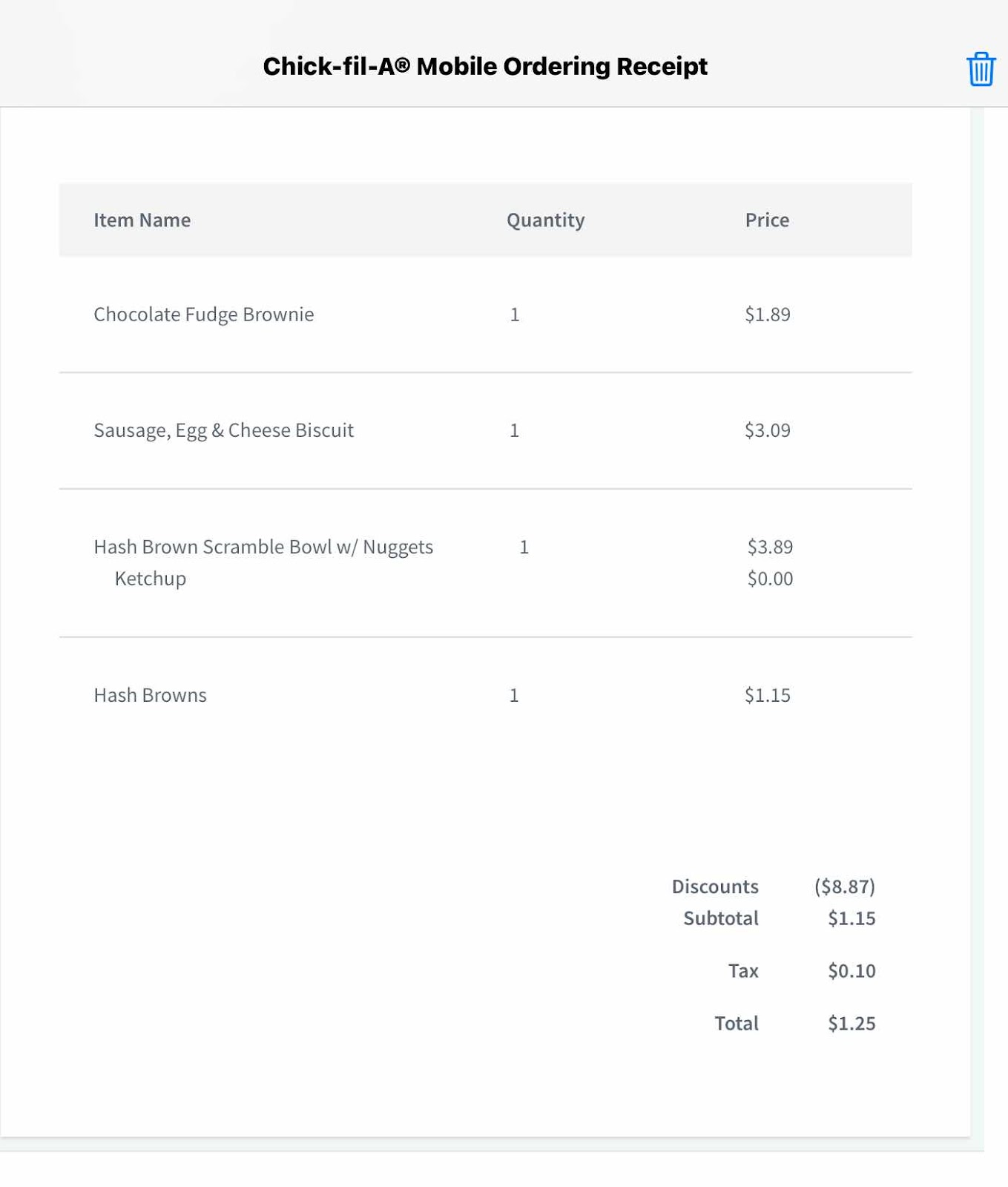The image size is (1008, 1187).
Task: Click the $0.00 ketchup price
Action: point(770,579)
